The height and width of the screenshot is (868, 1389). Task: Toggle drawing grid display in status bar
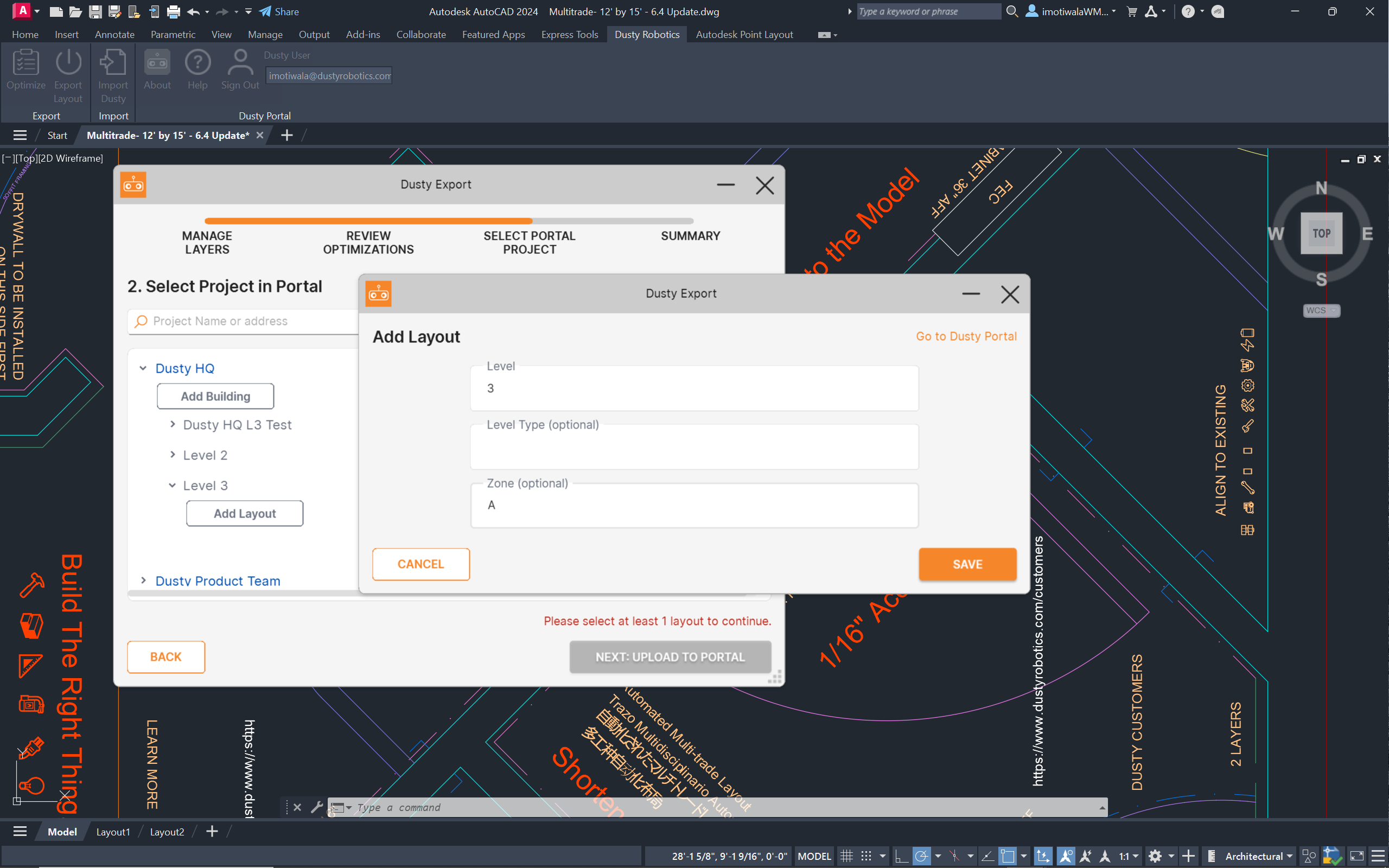click(846, 856)
